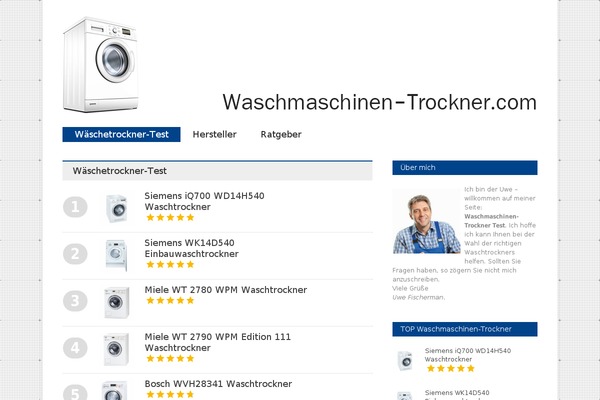The width and height of the screenshot is (600, 400).
Task: Open Siemens iQ700 WD14H540 thumbnail in test list
Action: coord(116,208)
